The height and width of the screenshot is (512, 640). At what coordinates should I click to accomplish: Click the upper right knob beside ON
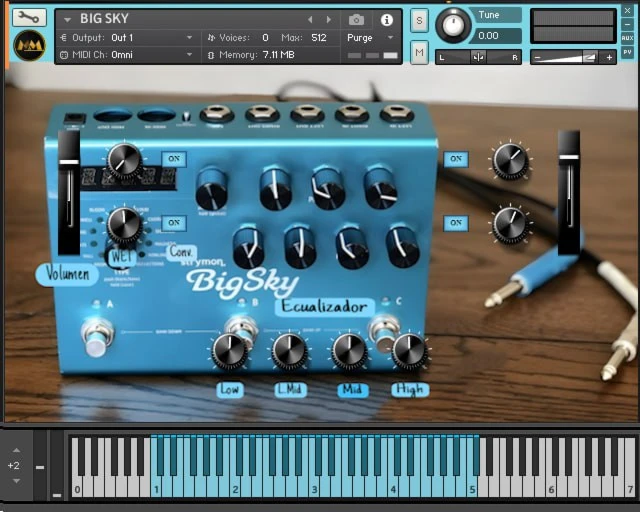510,160
